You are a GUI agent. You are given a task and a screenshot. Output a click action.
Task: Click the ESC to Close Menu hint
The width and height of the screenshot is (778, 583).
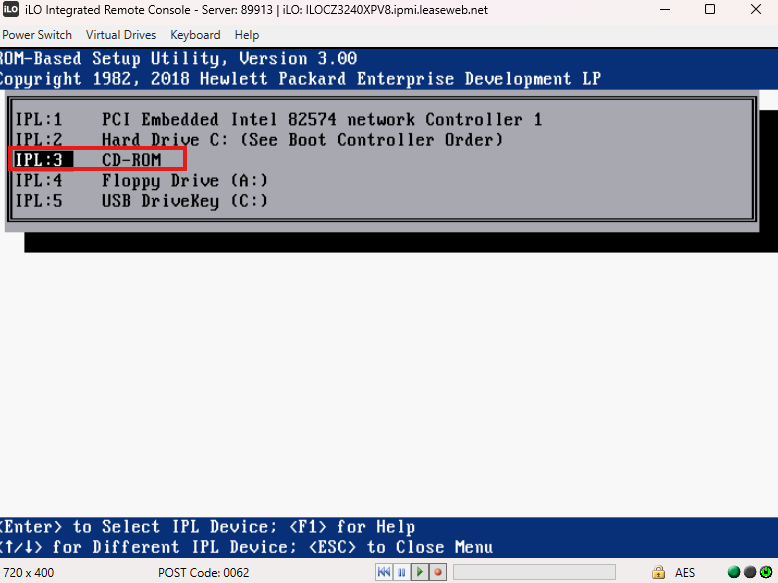point(400,547)
